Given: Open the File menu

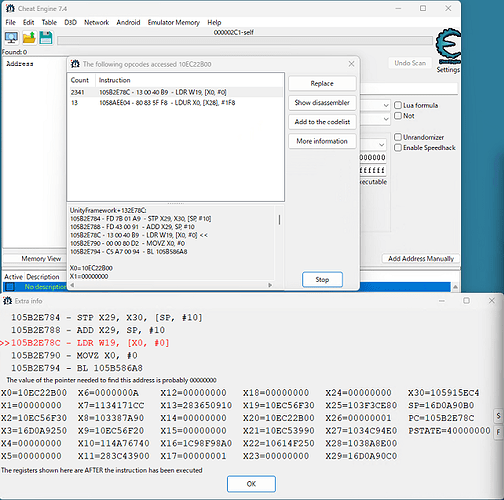Looking at the screenshot, I should (10, 22).
